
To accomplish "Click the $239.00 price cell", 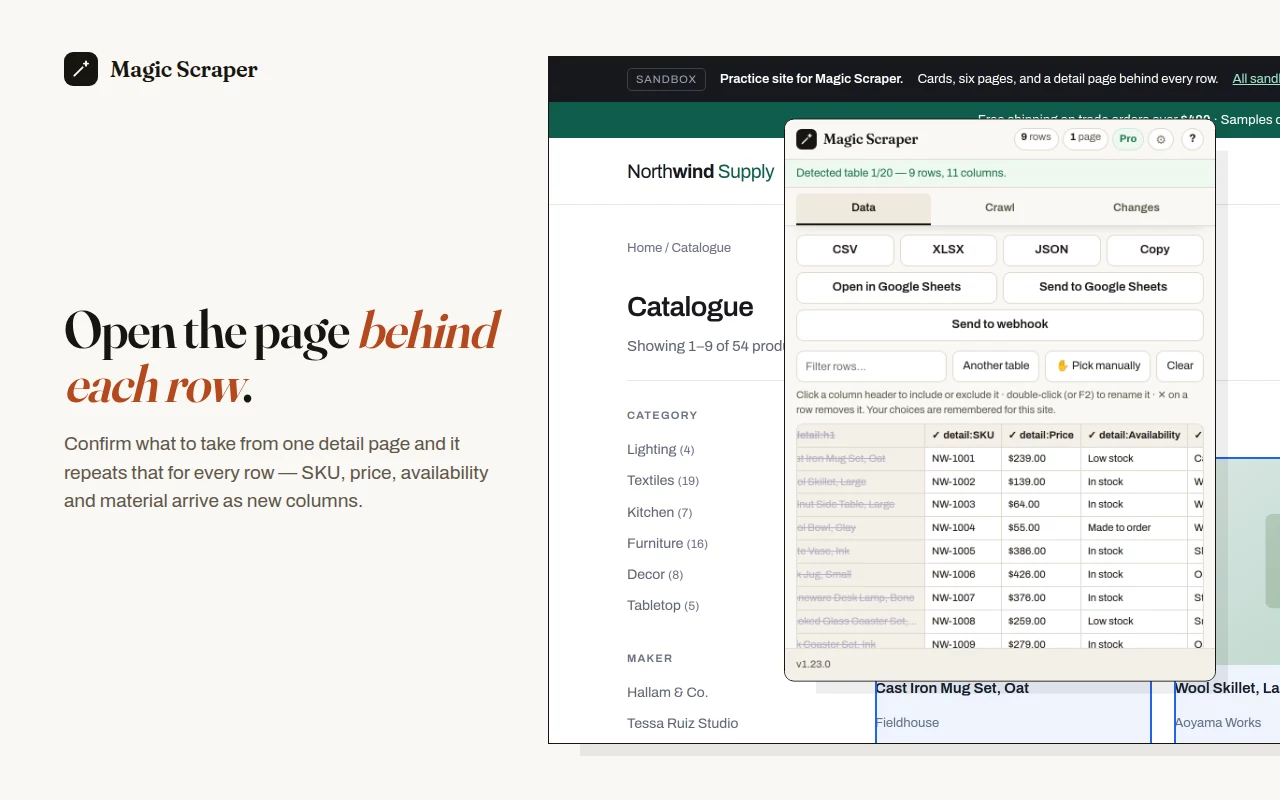I will point(1041,458).
